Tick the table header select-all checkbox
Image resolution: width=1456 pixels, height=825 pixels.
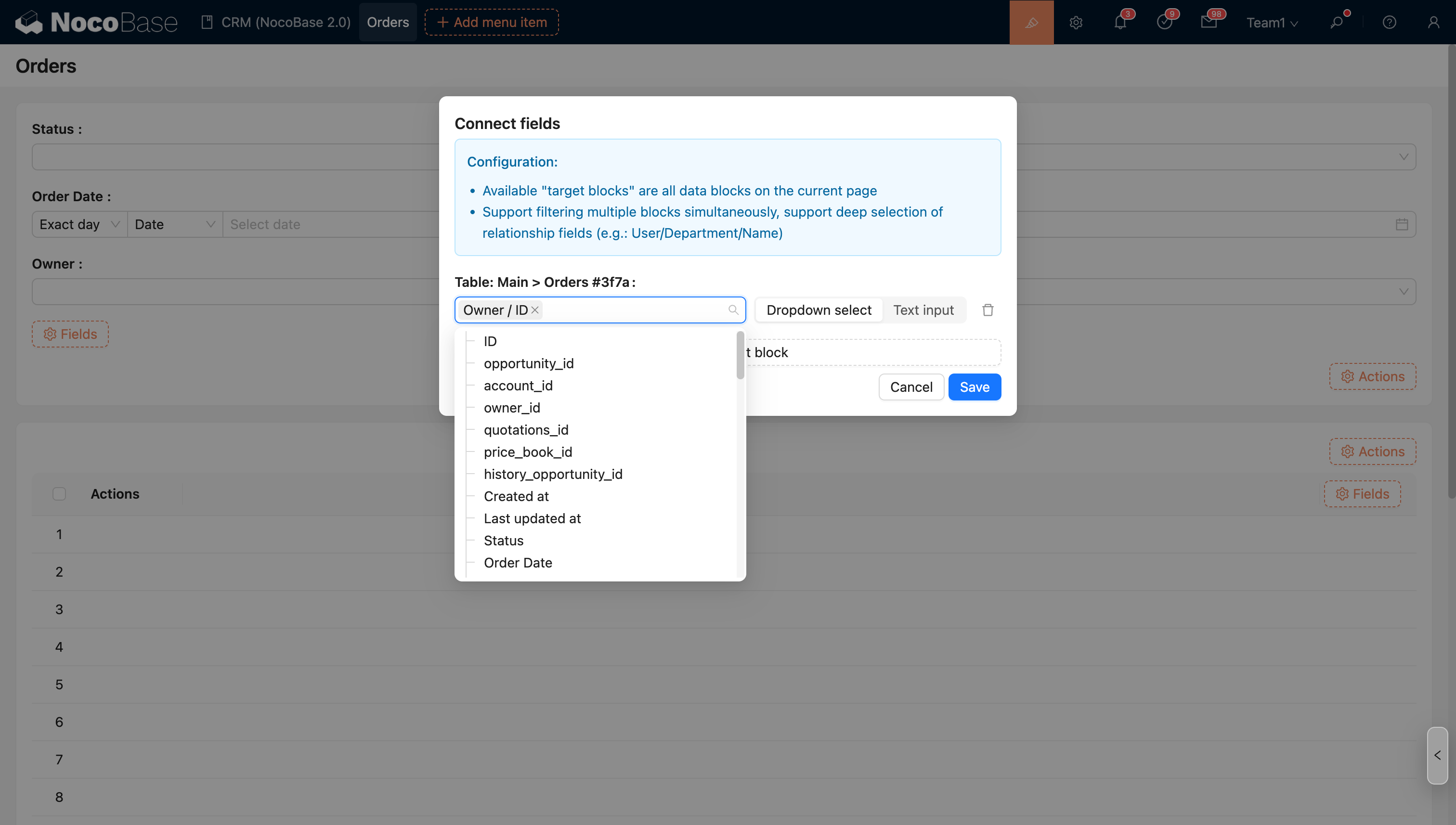tap(59, 494)
